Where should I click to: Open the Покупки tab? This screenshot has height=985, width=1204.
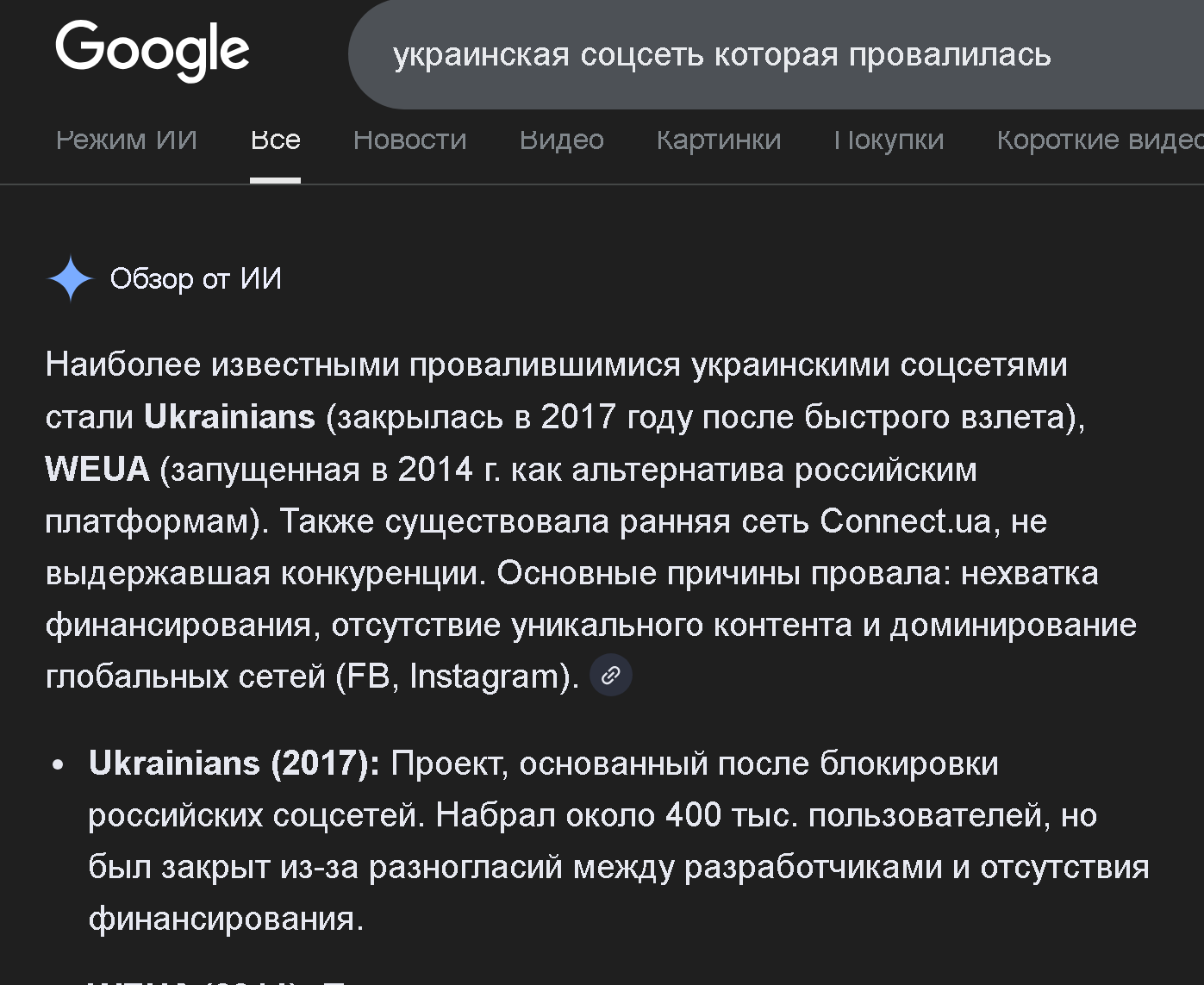[x=889, y=140]
